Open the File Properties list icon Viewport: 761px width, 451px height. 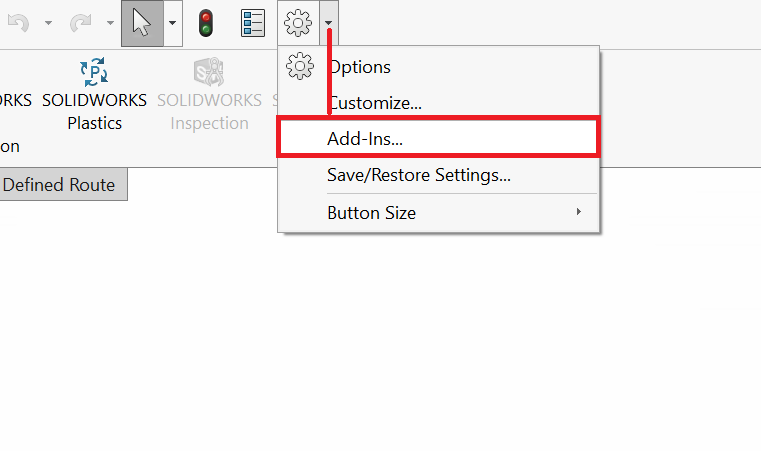(x=253, y=23)
